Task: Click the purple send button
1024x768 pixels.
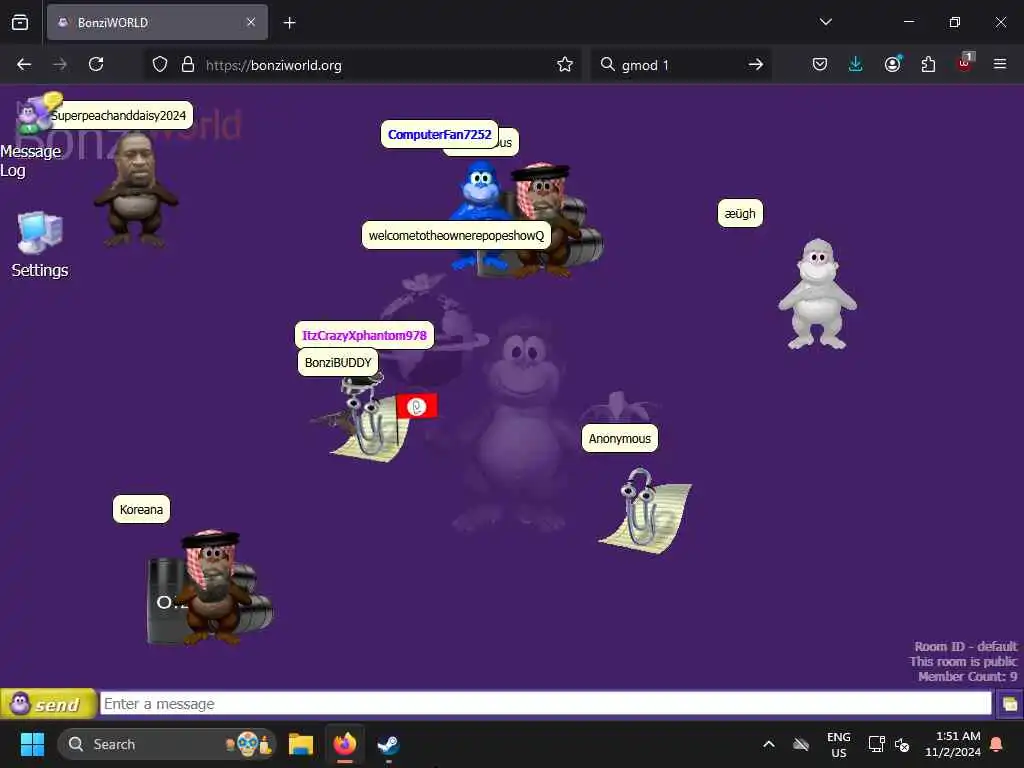Action: tap(48, 704)
